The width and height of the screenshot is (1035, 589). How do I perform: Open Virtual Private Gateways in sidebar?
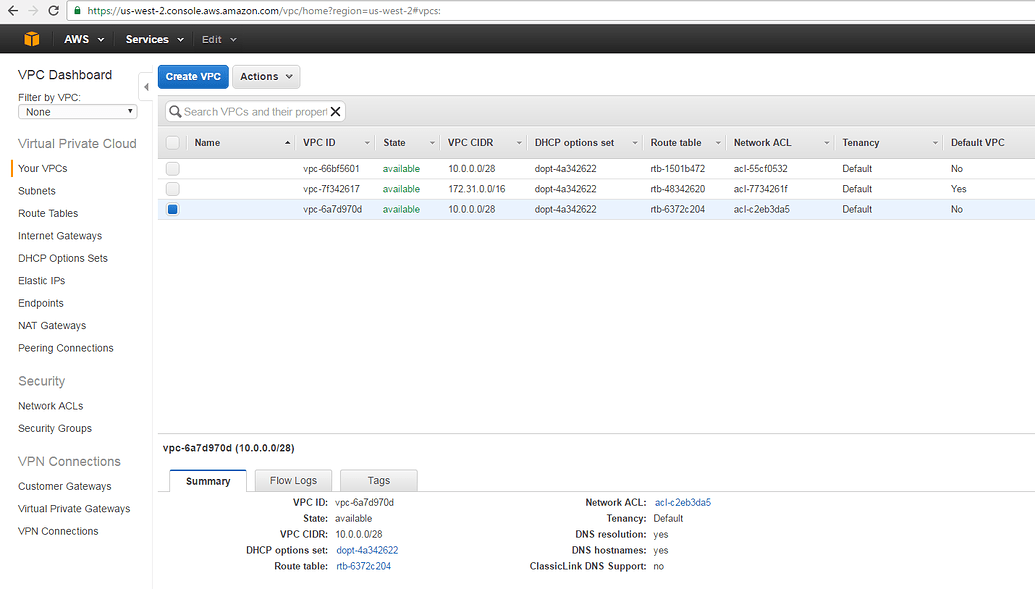coord(74,508)
